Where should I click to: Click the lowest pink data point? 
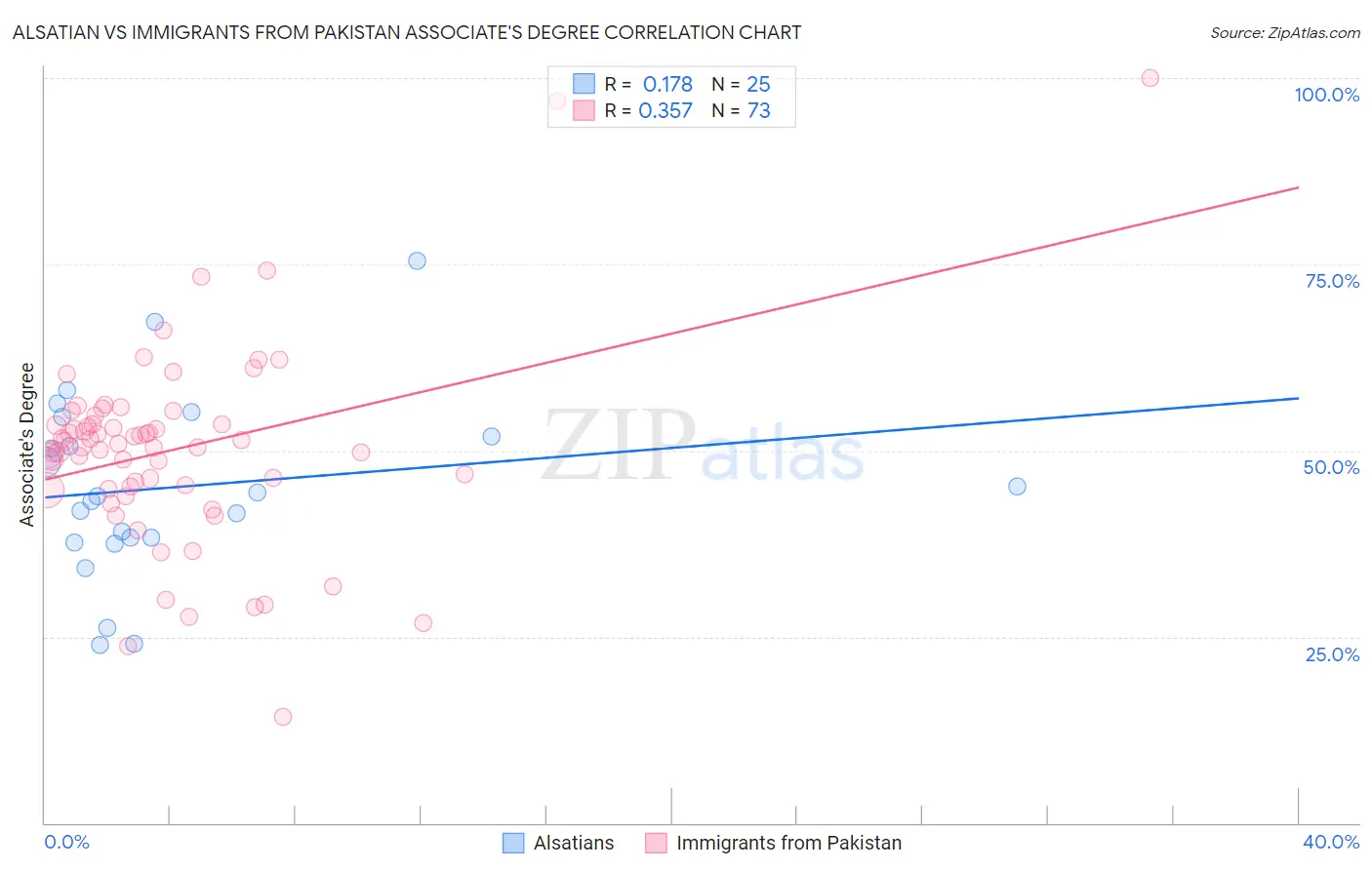[283, 717]
